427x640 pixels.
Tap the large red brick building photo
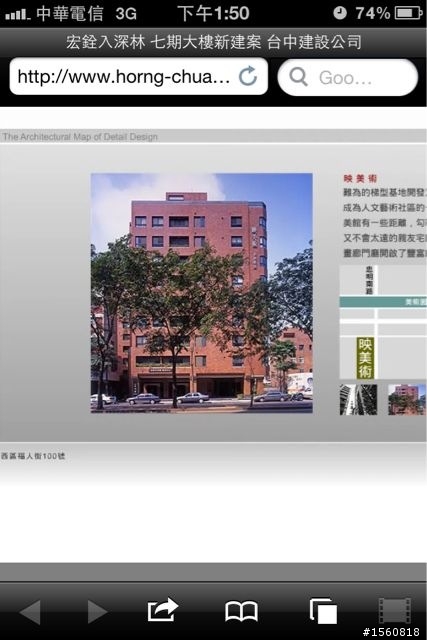pyautogui.click(x=202, y=293)
